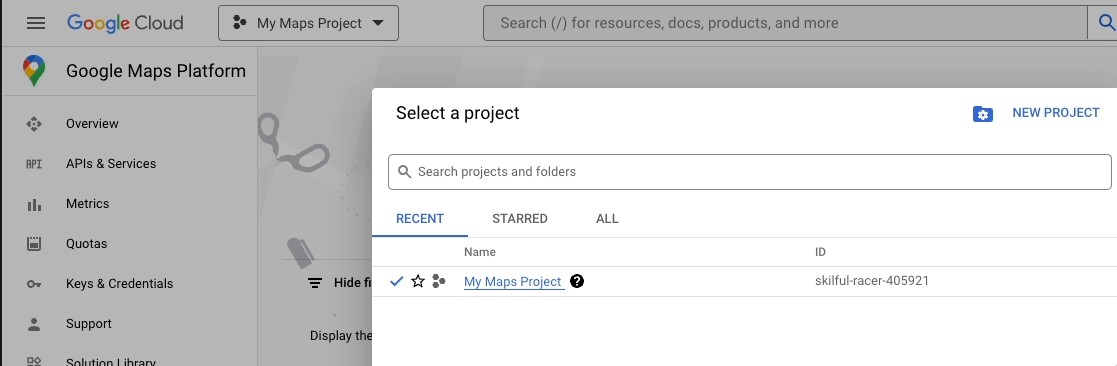Click the filter icon next to Hide
Viewport: 1117px width, 366px height.
pyautogui.click(x=314, y=283)
